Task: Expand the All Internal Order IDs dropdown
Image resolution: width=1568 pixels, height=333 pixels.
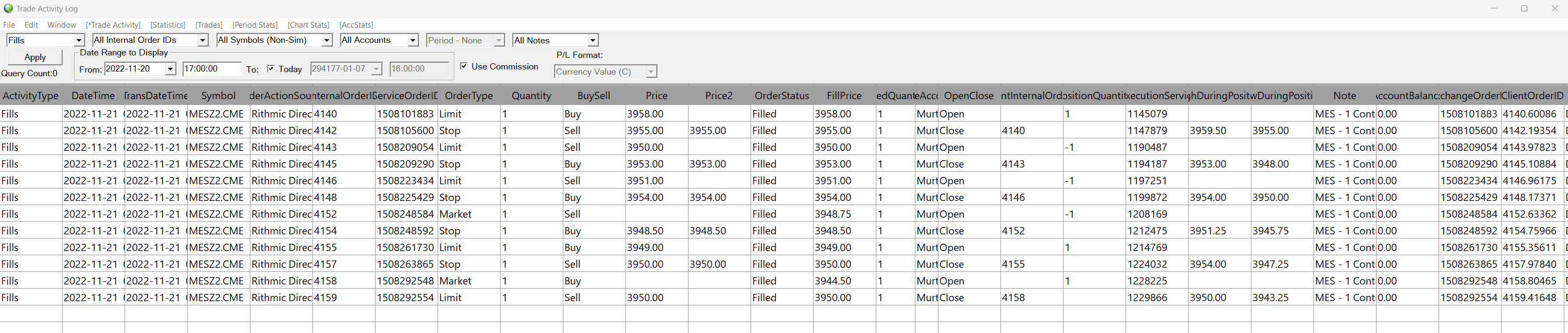Action: click(203, 40)
